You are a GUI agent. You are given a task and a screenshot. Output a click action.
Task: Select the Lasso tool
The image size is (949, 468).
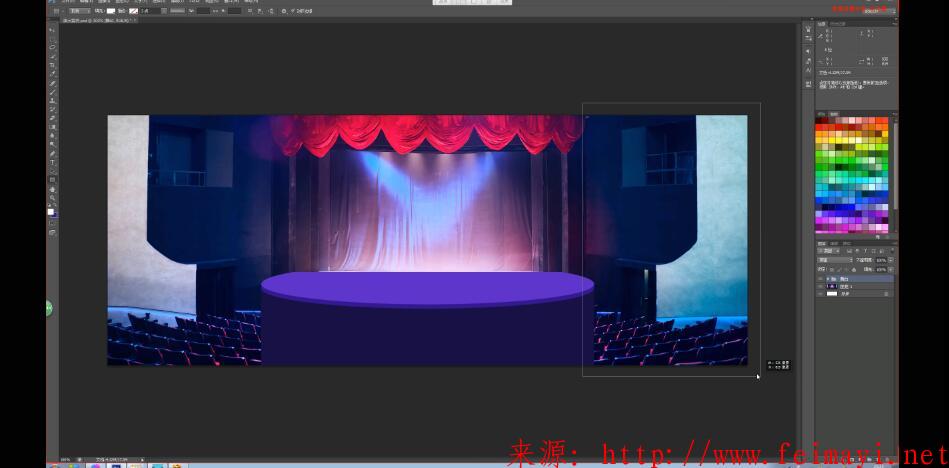[52, 47]
